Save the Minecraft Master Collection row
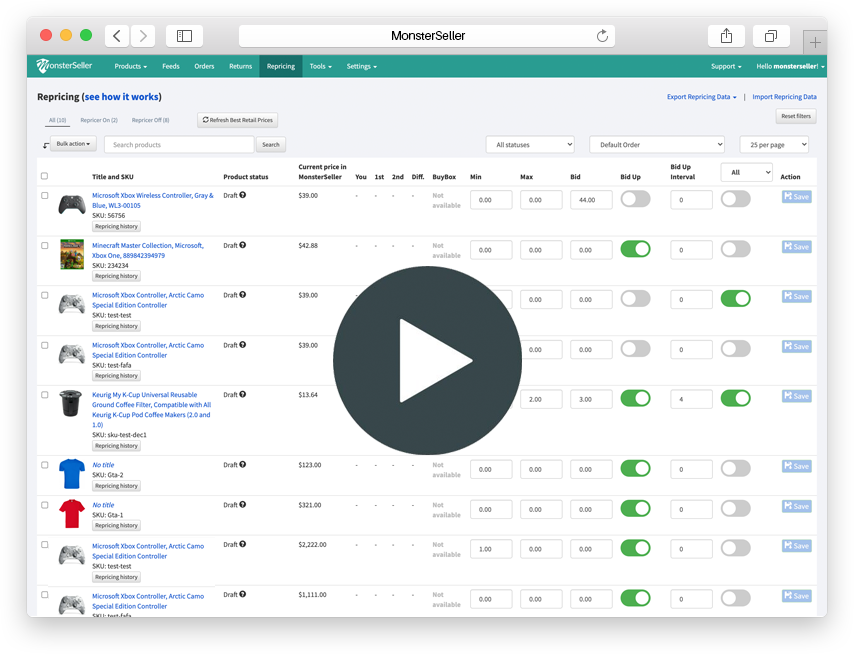 pos(797,247)
